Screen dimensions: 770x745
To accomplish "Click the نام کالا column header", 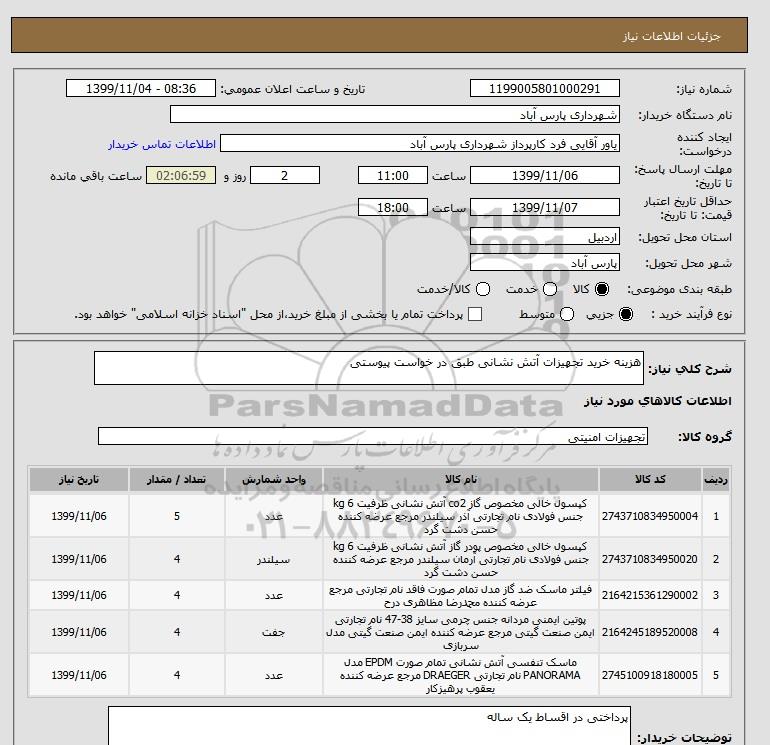I will coord(461,479).
